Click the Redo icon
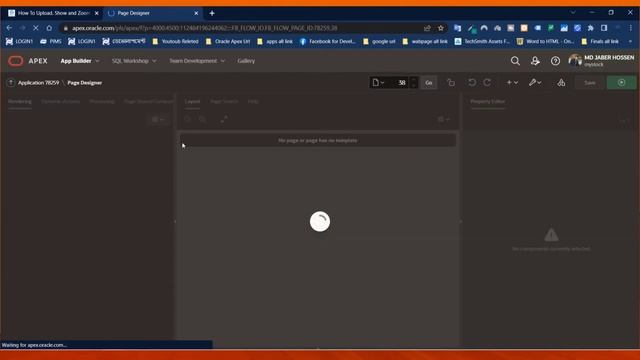640x360 pixels. click(487, 82)
